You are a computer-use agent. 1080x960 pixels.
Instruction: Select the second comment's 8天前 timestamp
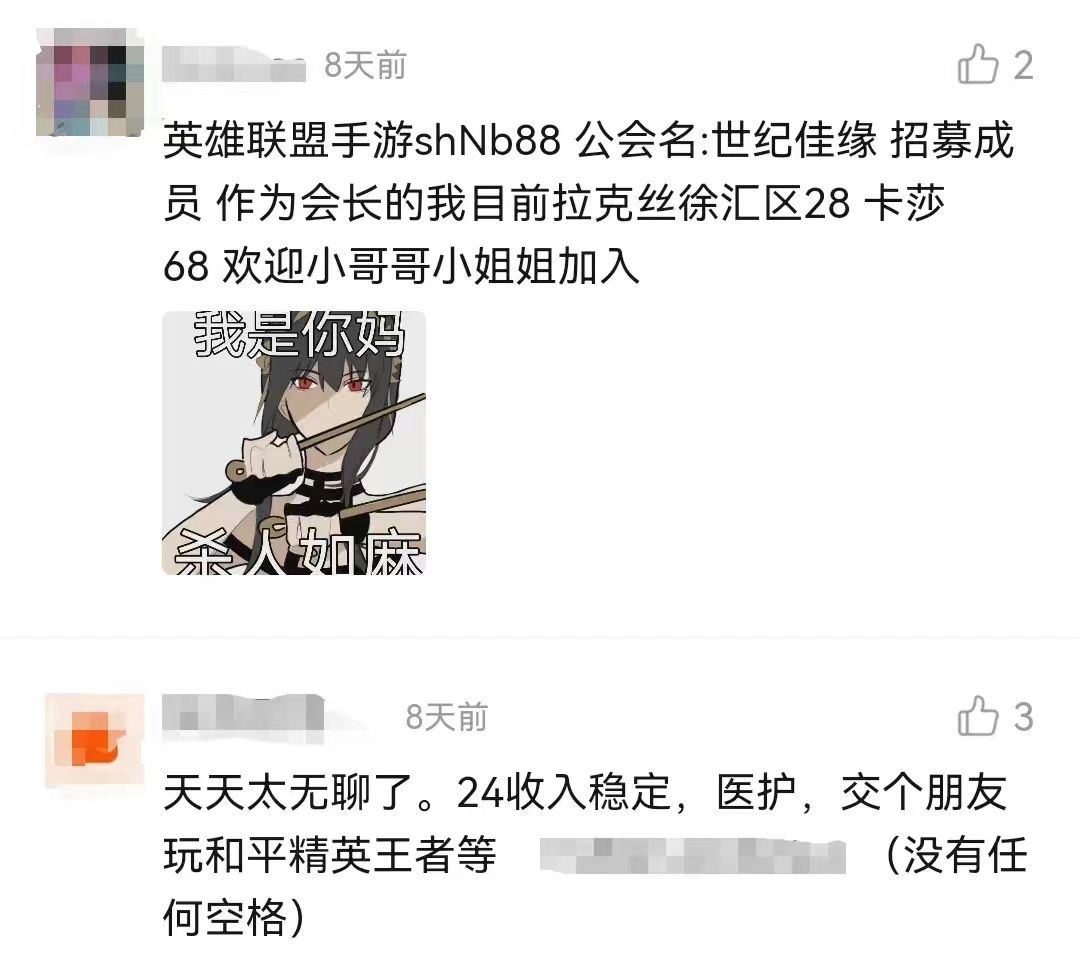pos(446,717)
